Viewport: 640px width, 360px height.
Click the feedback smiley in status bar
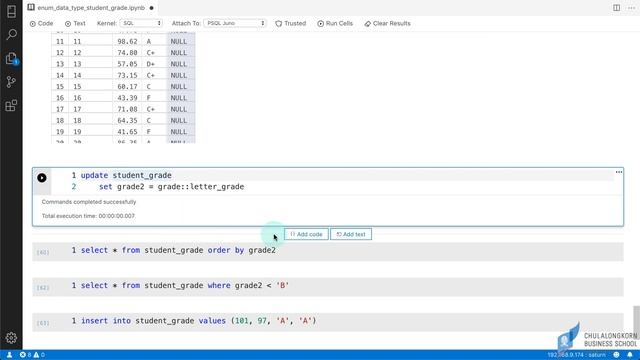616,355
